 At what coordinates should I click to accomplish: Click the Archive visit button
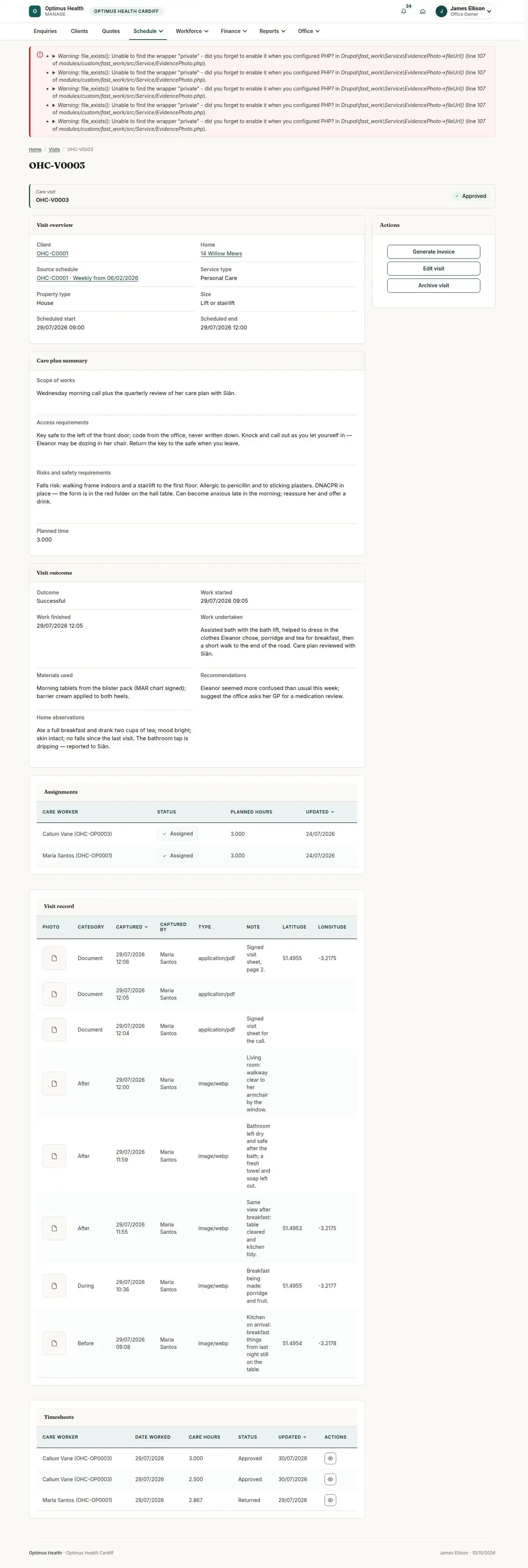tap(433, 285)
